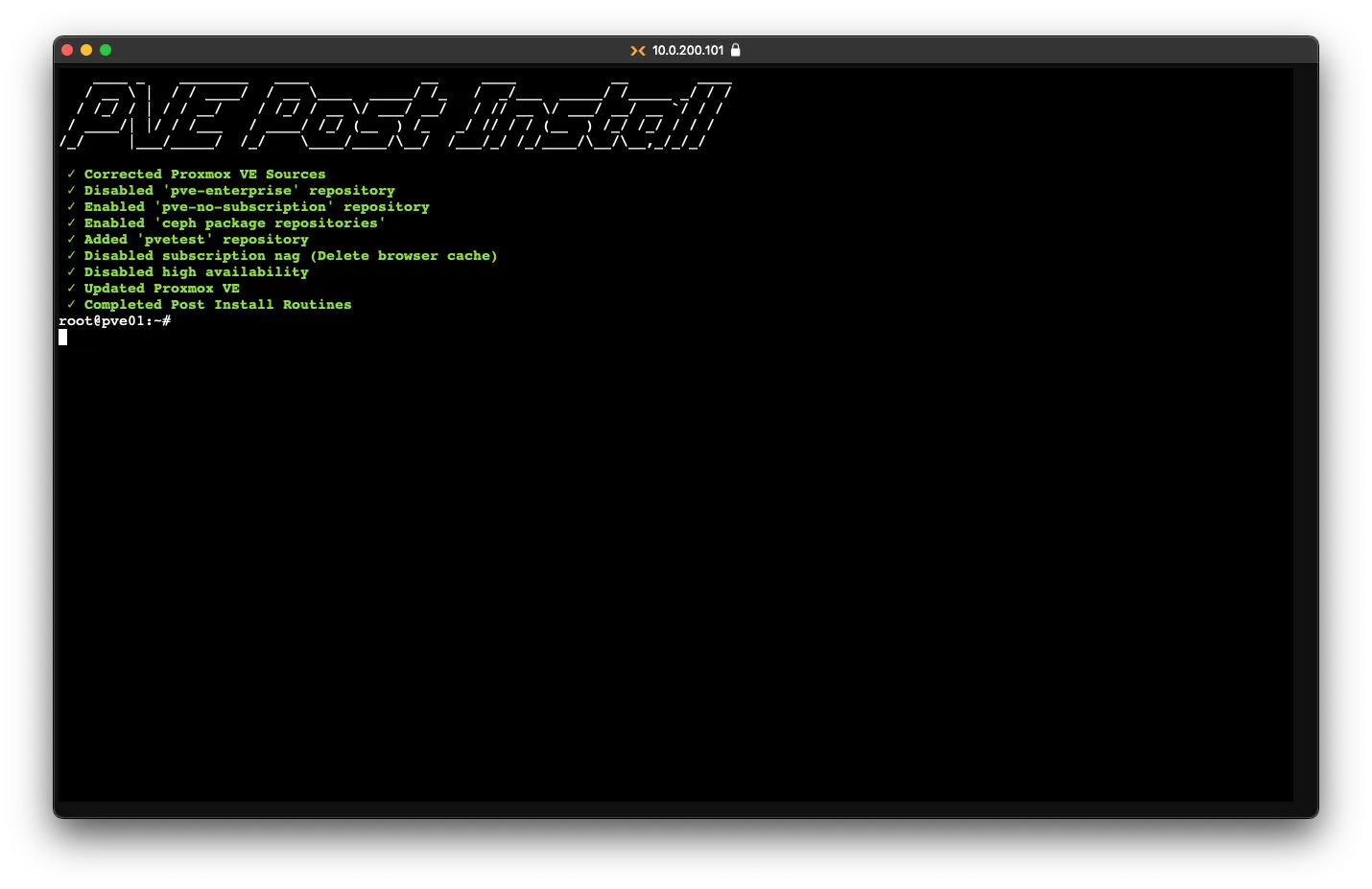Click the green maximize window button
Image resolution: width=1372 pixels, height=889 pixels.
[106, 50]
